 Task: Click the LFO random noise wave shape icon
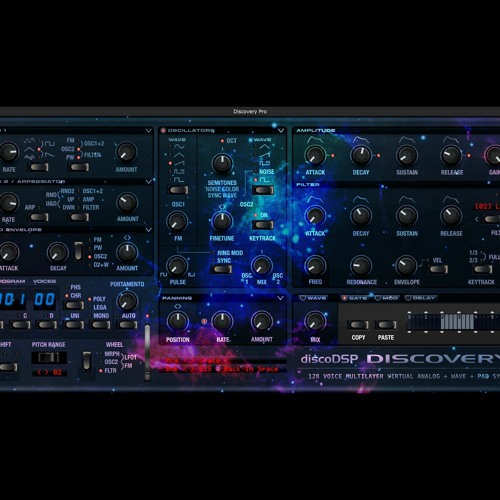[x=29, y=156]
